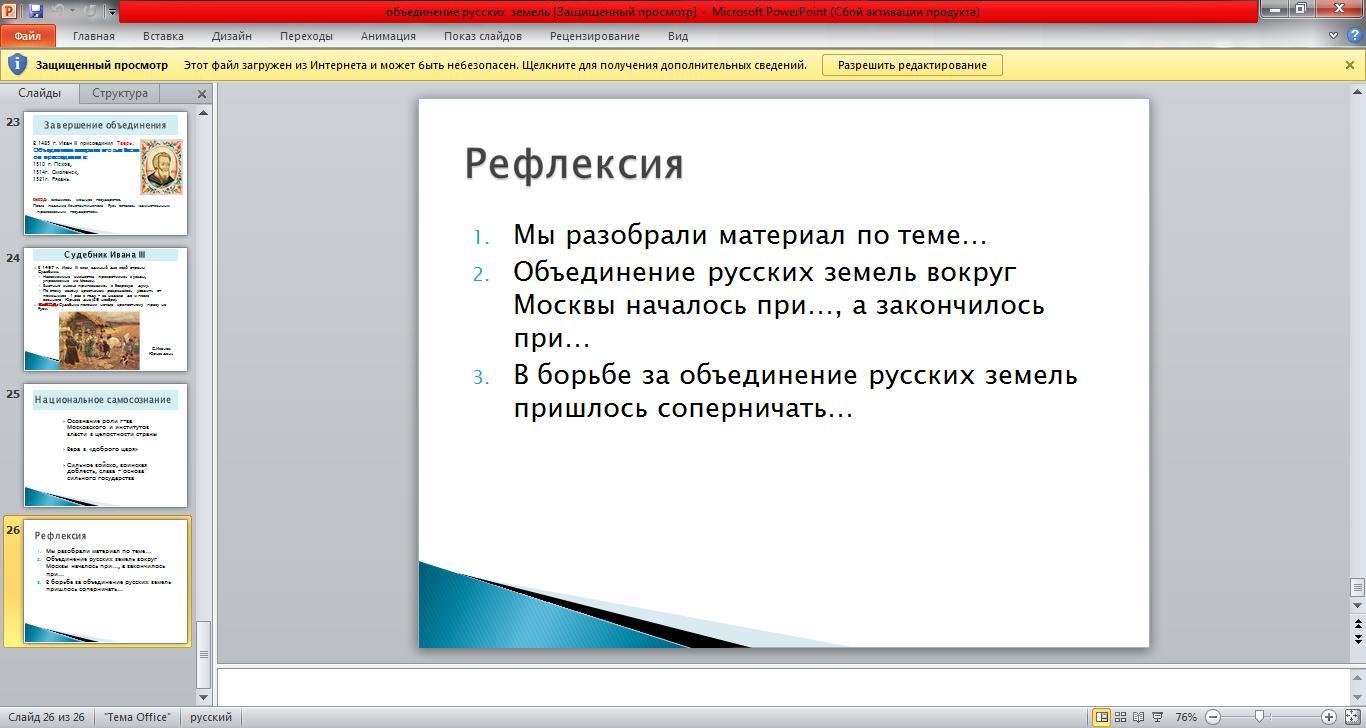The image size is (1366, 728).
Task: Open the Рецензирование ribbon tab
Action: coord(595,36)
